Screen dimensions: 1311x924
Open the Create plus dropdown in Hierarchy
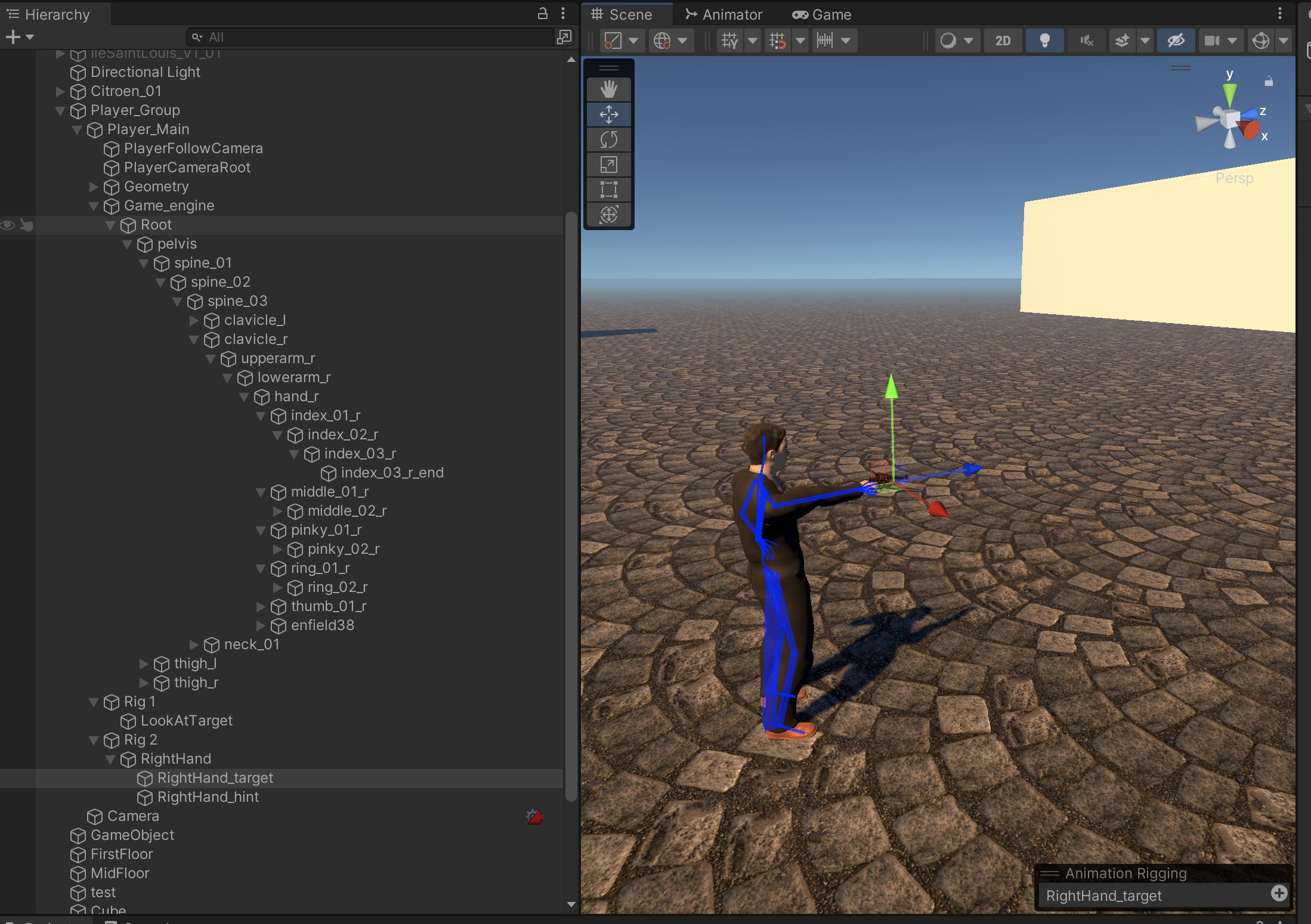pyautogui.click(x=19, y=37)
